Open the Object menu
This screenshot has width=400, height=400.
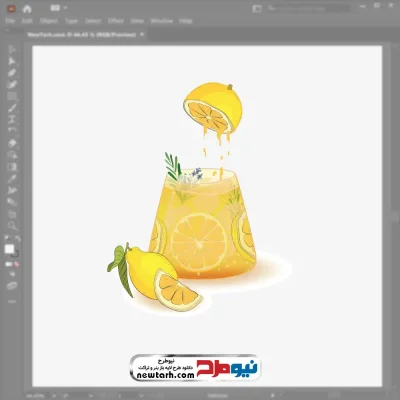pyautogui.click(x=49, y=21)
